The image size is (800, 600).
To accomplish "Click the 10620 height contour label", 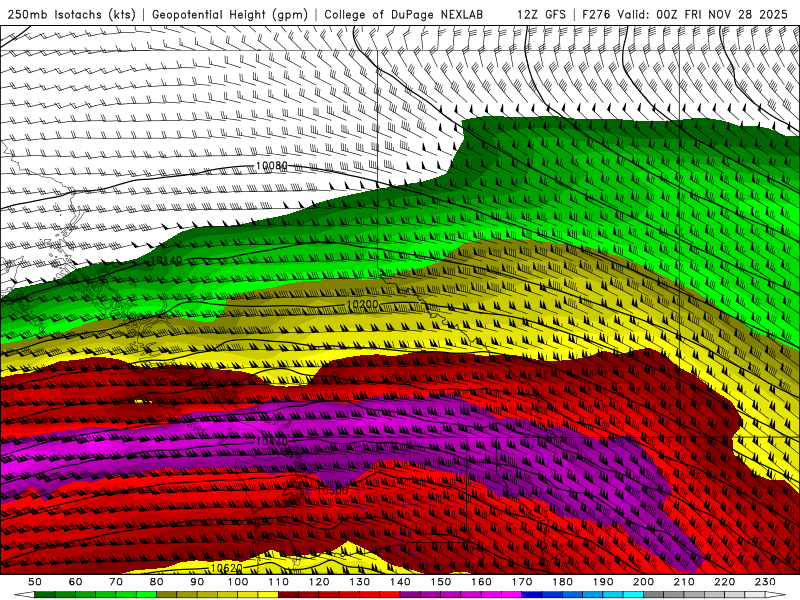I will point(226,568).
